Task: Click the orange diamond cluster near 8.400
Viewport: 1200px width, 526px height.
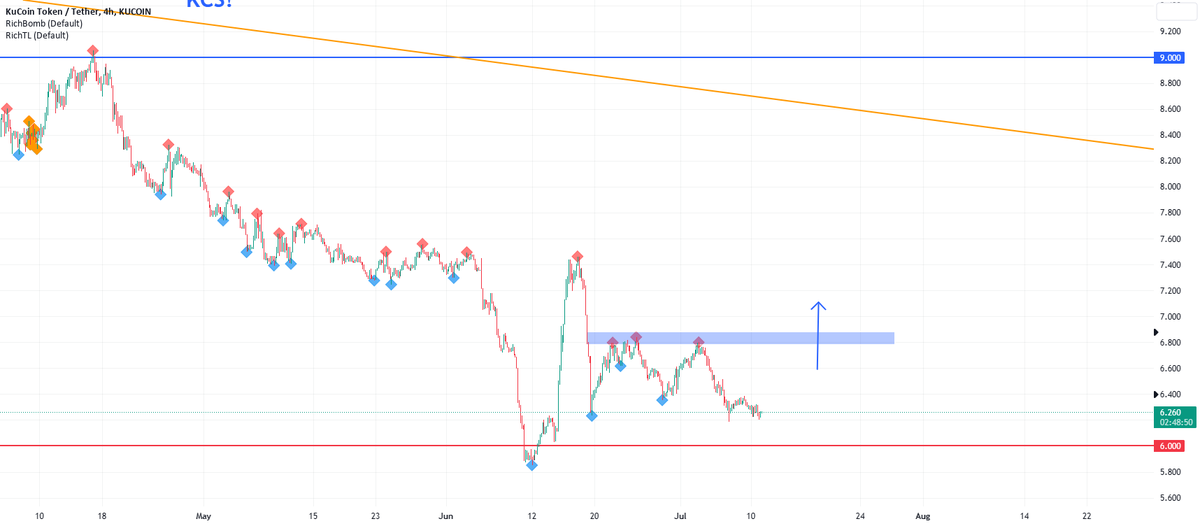Action: pyautogui.click(x=33, y=135)
